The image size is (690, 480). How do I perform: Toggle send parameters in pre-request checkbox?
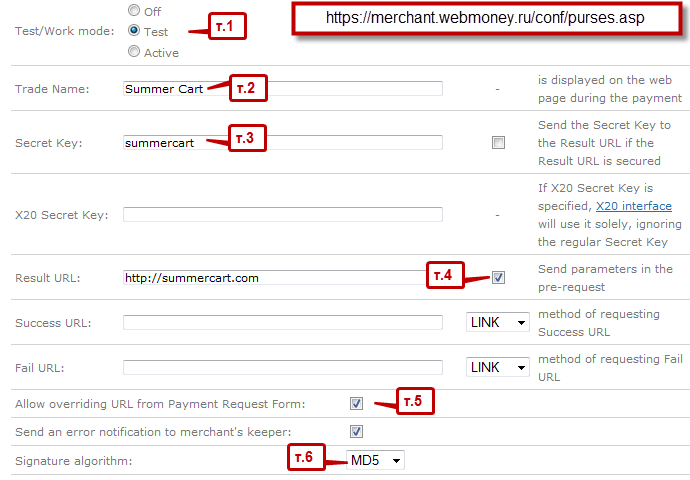tap(498, 277)
